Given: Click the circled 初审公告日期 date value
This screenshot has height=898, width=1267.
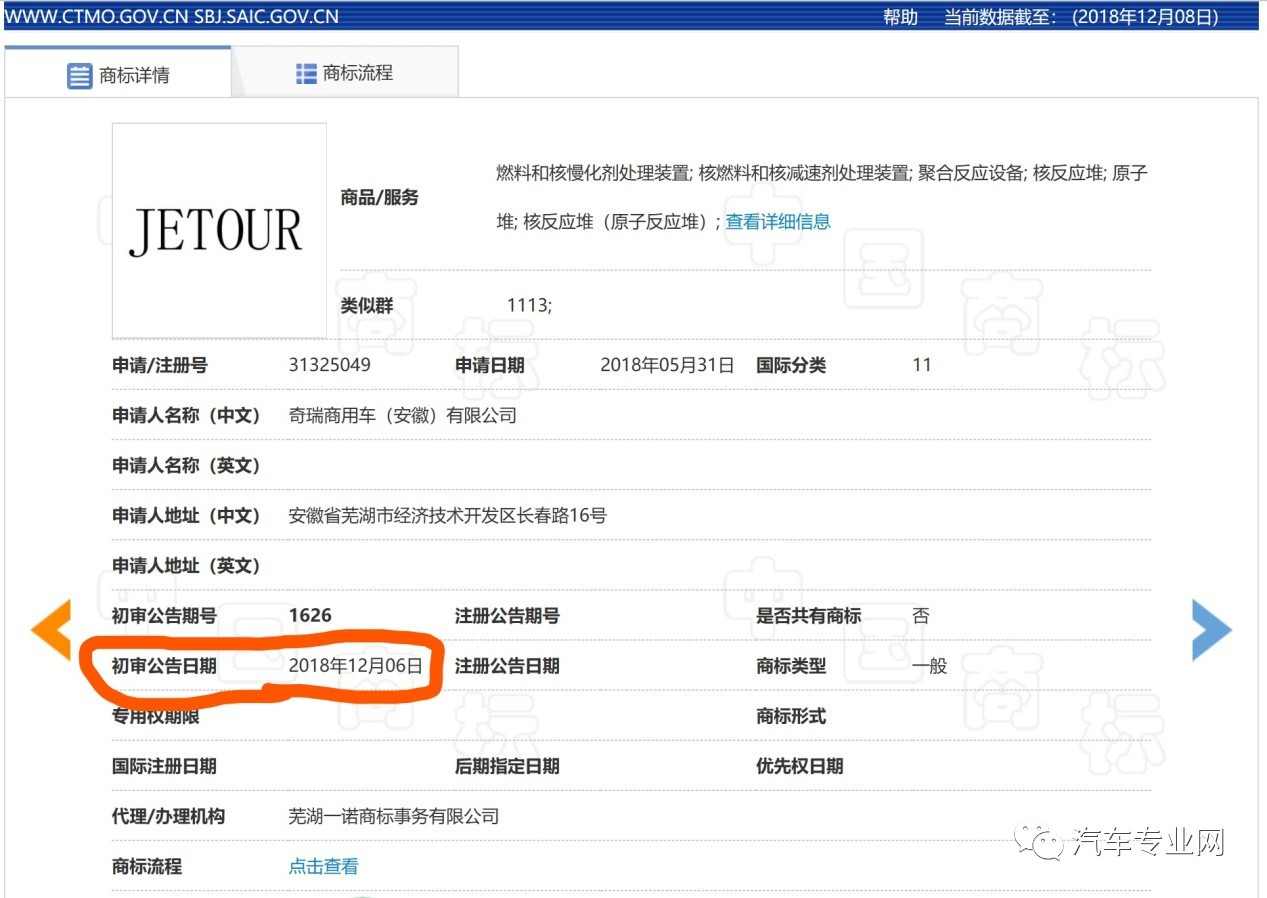Looking at the screenshot, I should click(x=354, y=665).
